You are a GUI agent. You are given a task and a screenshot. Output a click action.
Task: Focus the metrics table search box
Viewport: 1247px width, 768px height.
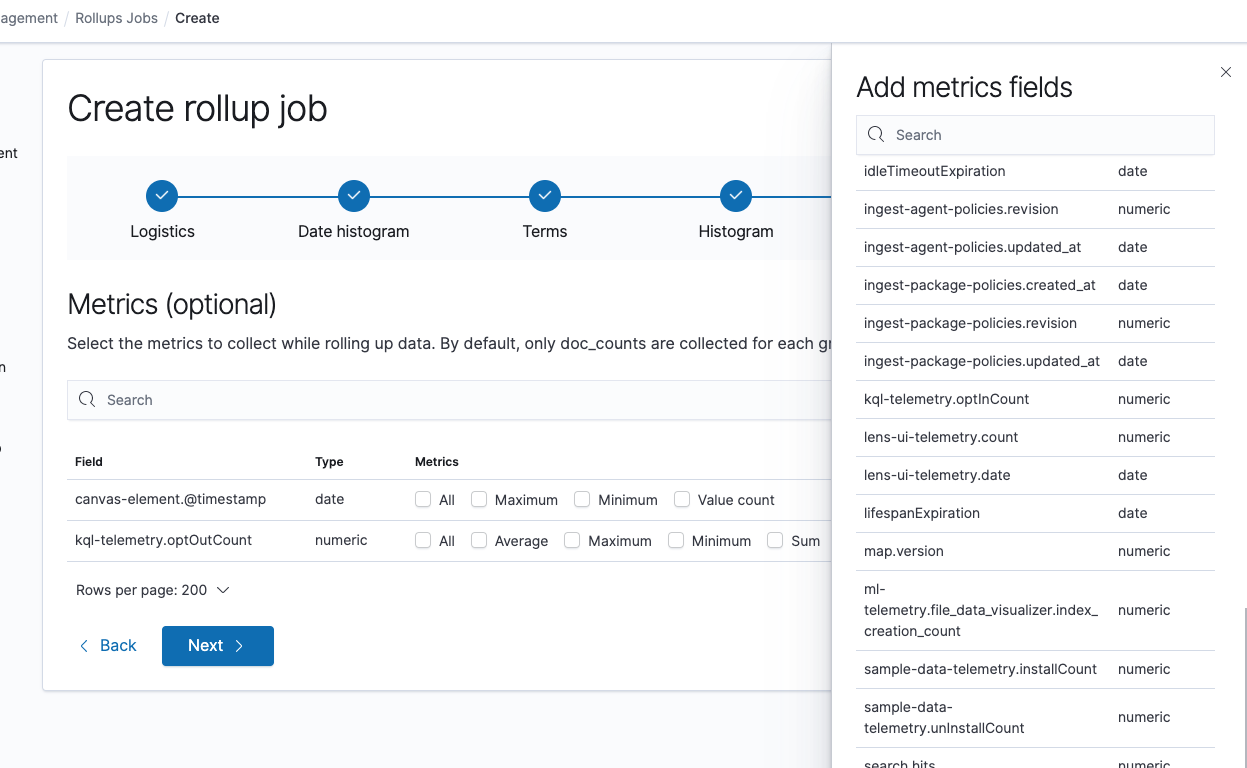tap(450, 400)
